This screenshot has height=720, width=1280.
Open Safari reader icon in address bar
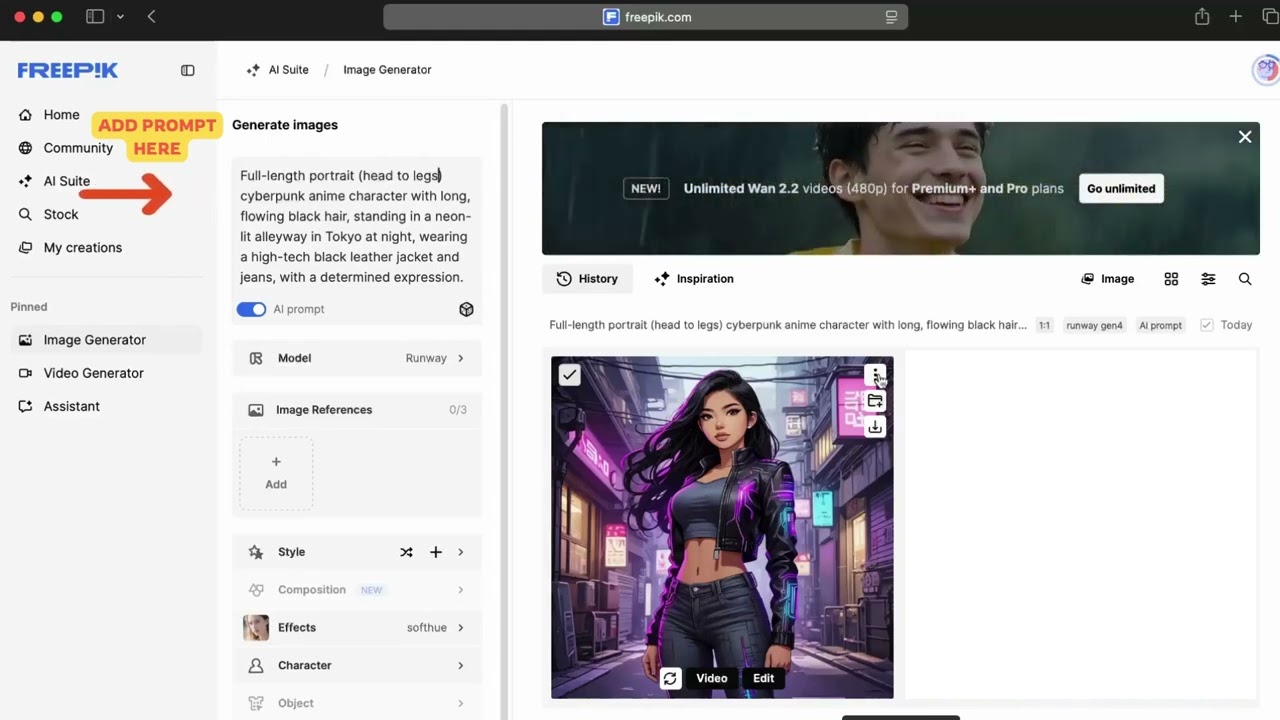point(891,17)
